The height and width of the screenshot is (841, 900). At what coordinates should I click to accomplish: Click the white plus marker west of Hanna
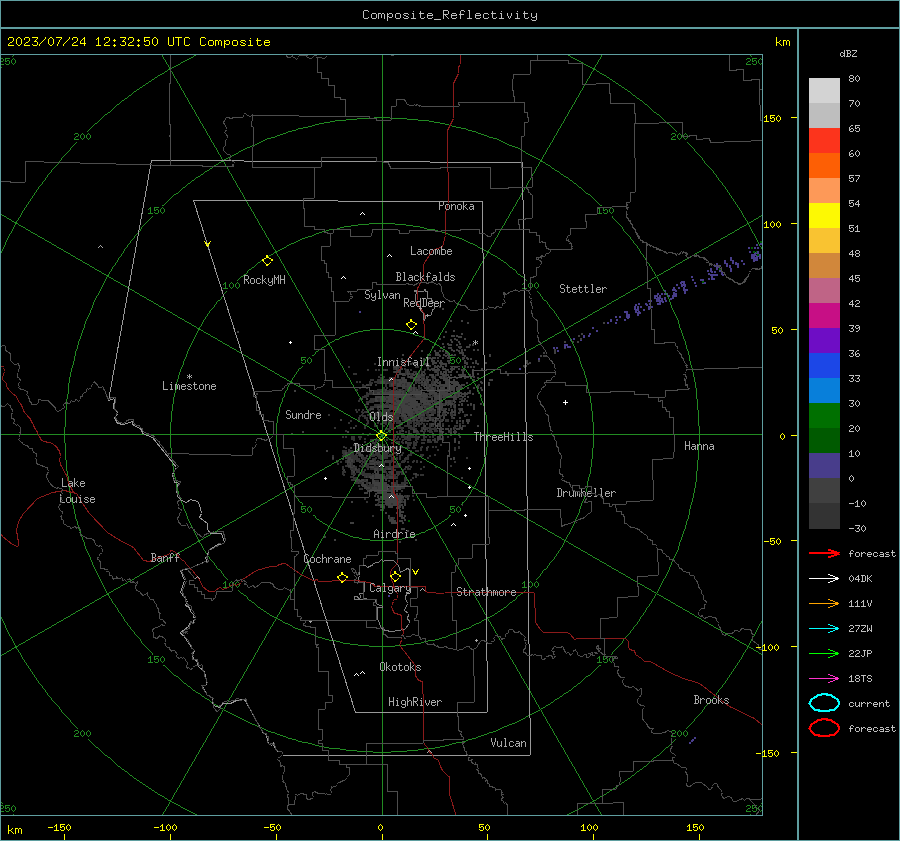tap(565, 402)
